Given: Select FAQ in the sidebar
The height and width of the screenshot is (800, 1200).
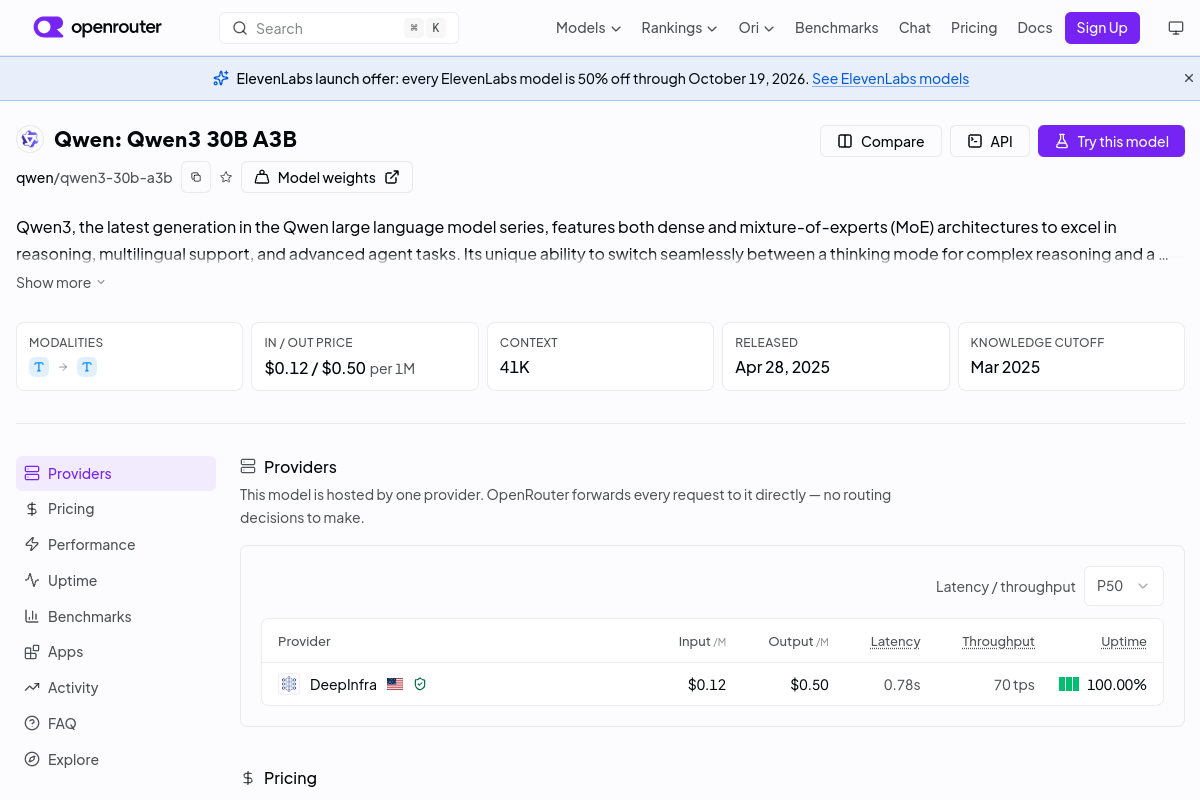Looking at the screenshot, I should pyautogui.click(x=116, y=724).
